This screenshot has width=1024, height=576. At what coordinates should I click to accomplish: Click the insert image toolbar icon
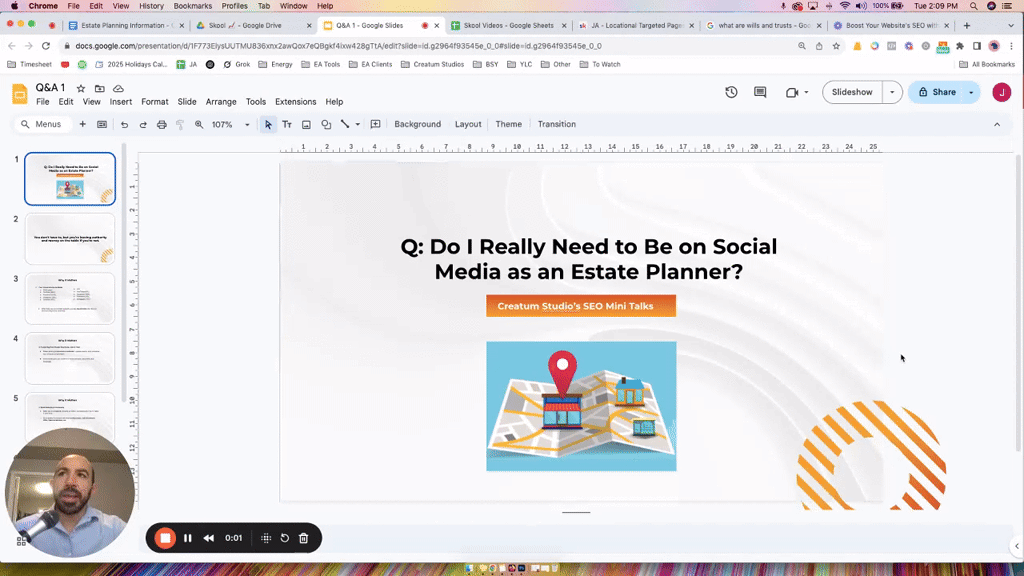306,124
